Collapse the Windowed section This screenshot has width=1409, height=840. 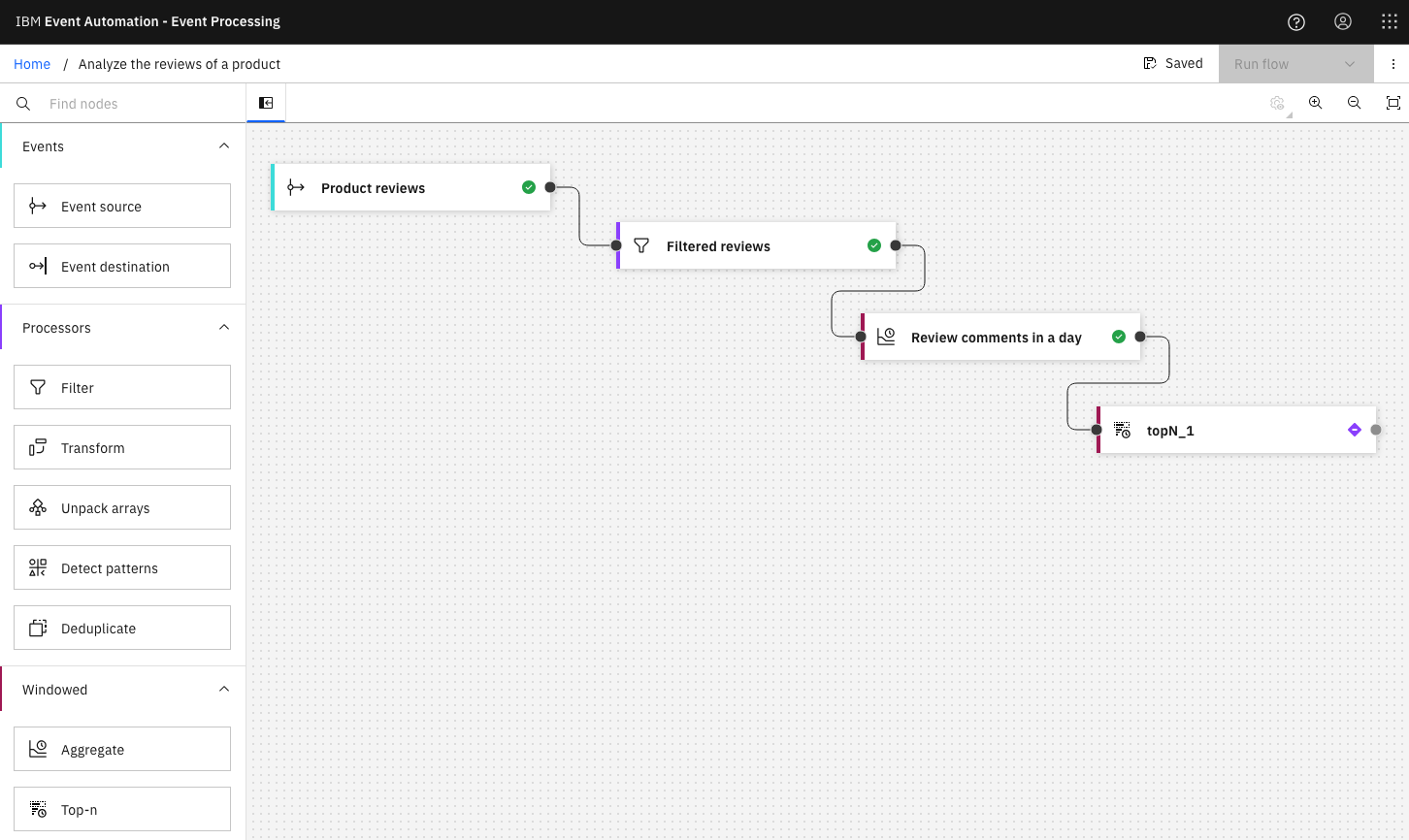click(x=224, y=690)
